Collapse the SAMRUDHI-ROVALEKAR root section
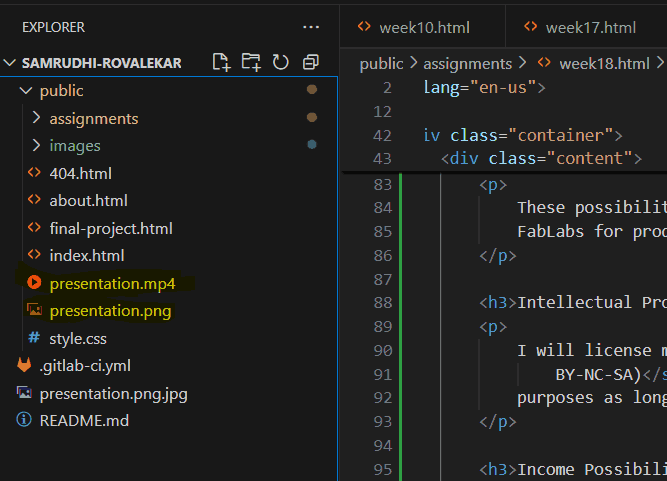Viewport: 667px width, 481px height. point(10,63)
